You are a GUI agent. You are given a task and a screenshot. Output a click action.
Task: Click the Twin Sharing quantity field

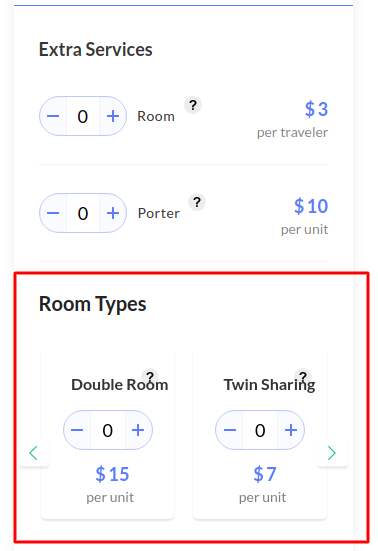pos(260,430)
